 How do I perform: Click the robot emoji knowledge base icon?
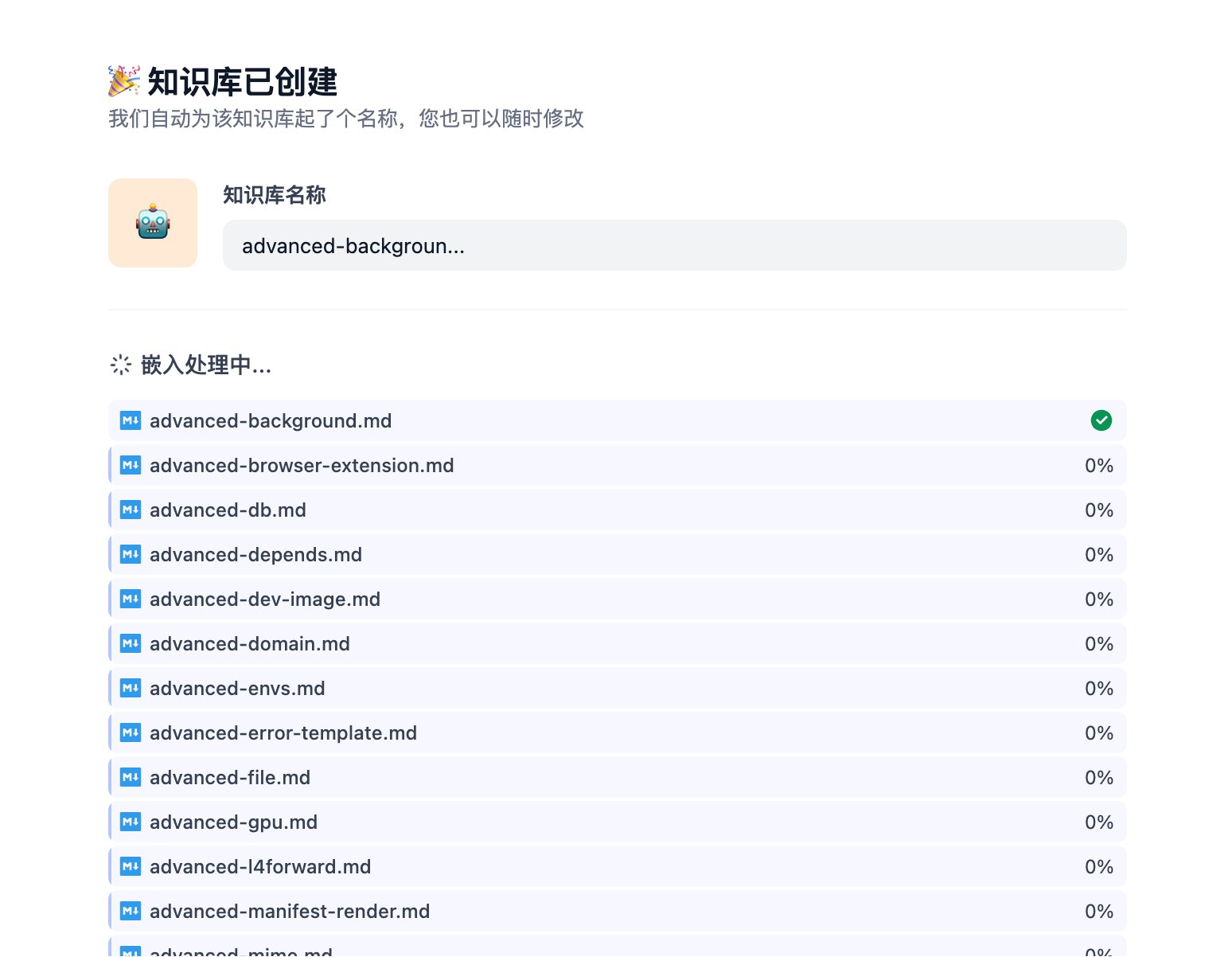(x=153, y=223)
